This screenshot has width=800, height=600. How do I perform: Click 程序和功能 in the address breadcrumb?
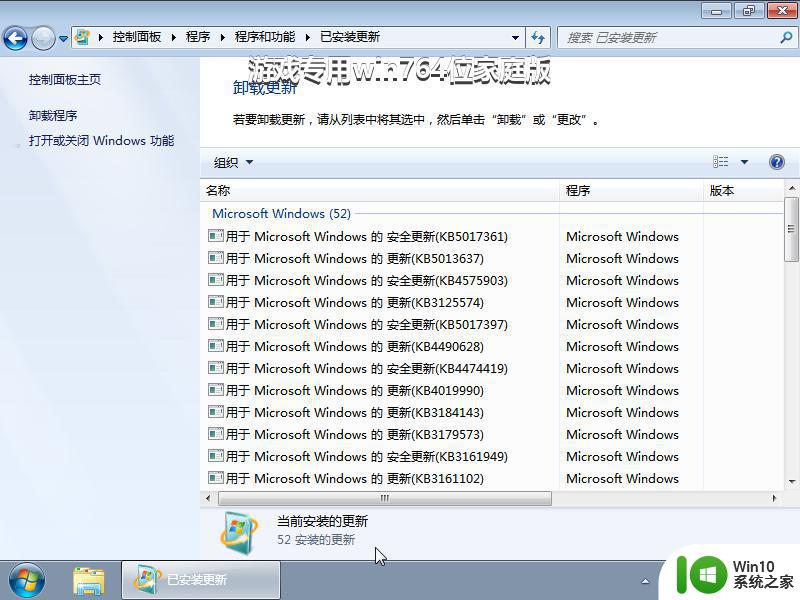(265, 37)
